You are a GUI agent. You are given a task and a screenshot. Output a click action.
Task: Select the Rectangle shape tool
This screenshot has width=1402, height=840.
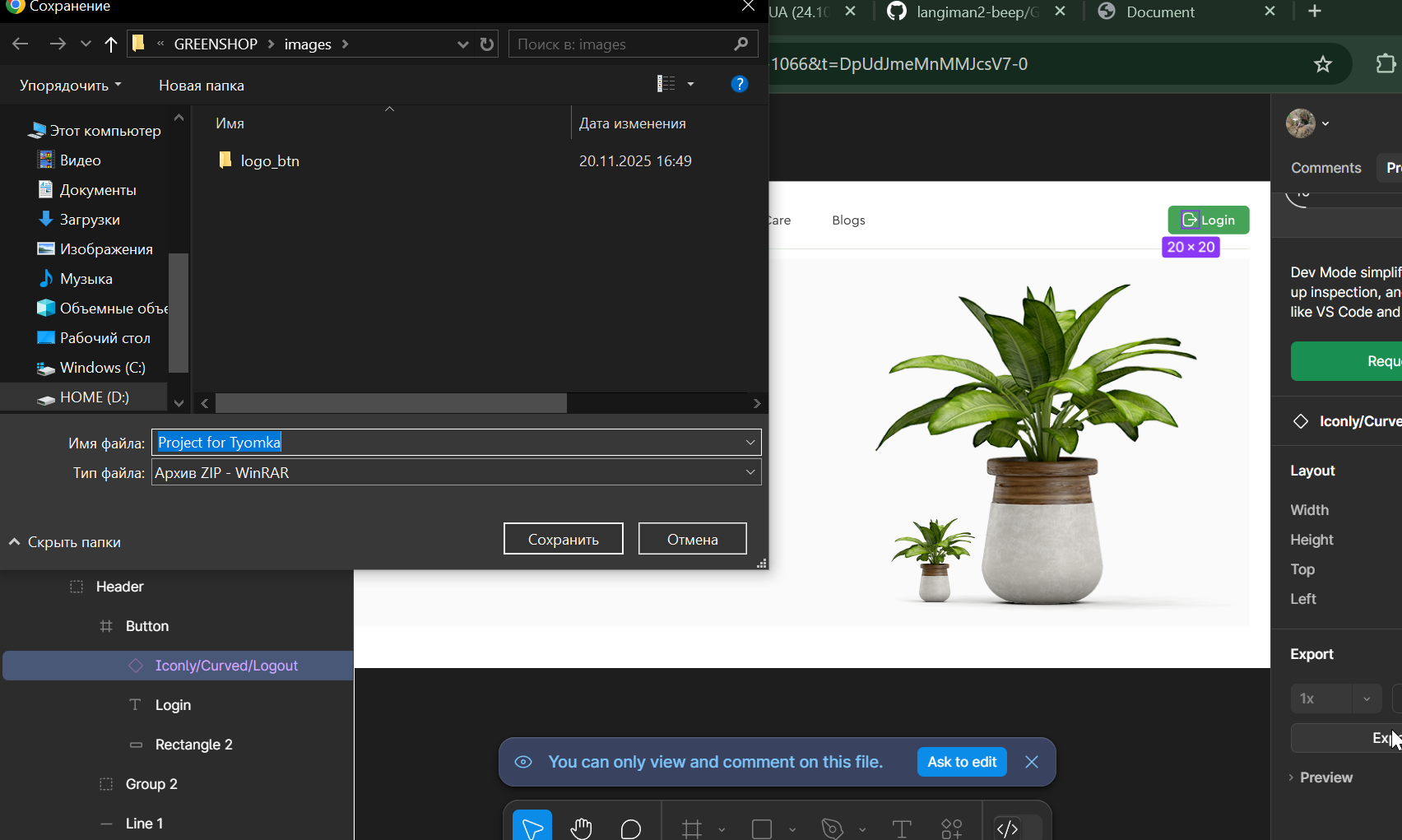coord(762,828)
